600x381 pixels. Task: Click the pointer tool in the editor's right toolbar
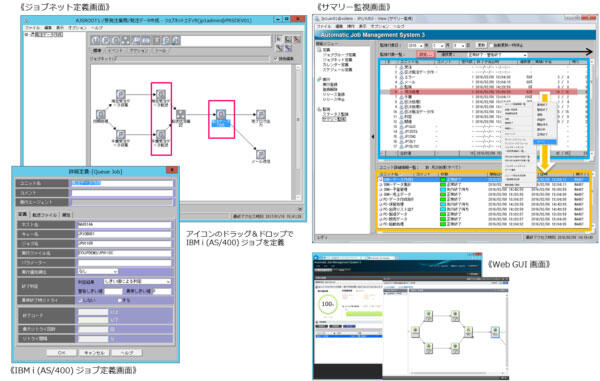(x=279, y=39)
